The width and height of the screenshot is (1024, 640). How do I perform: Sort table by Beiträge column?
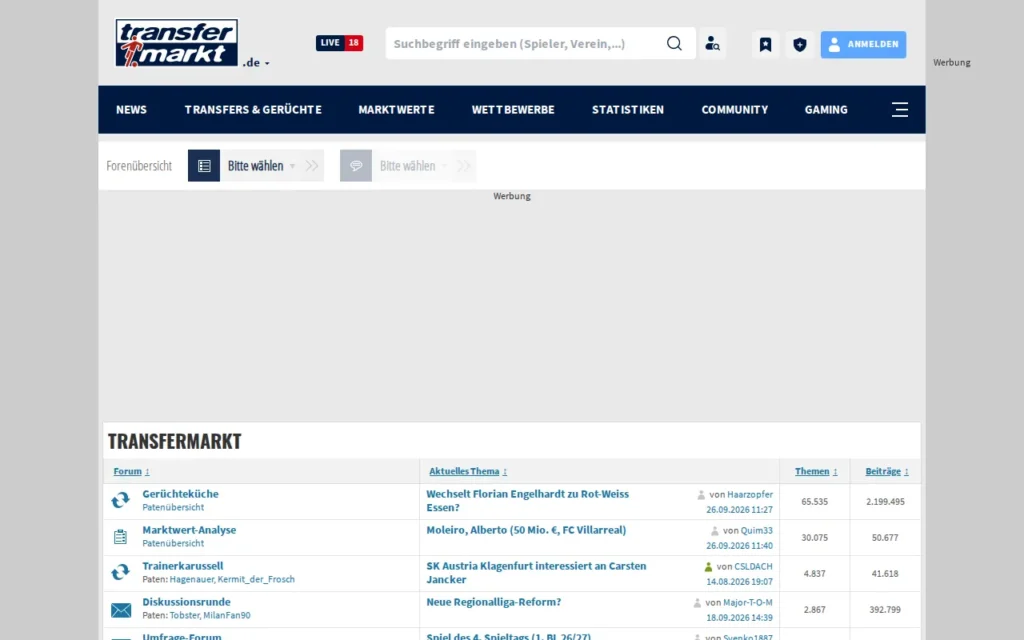[887, 472]
